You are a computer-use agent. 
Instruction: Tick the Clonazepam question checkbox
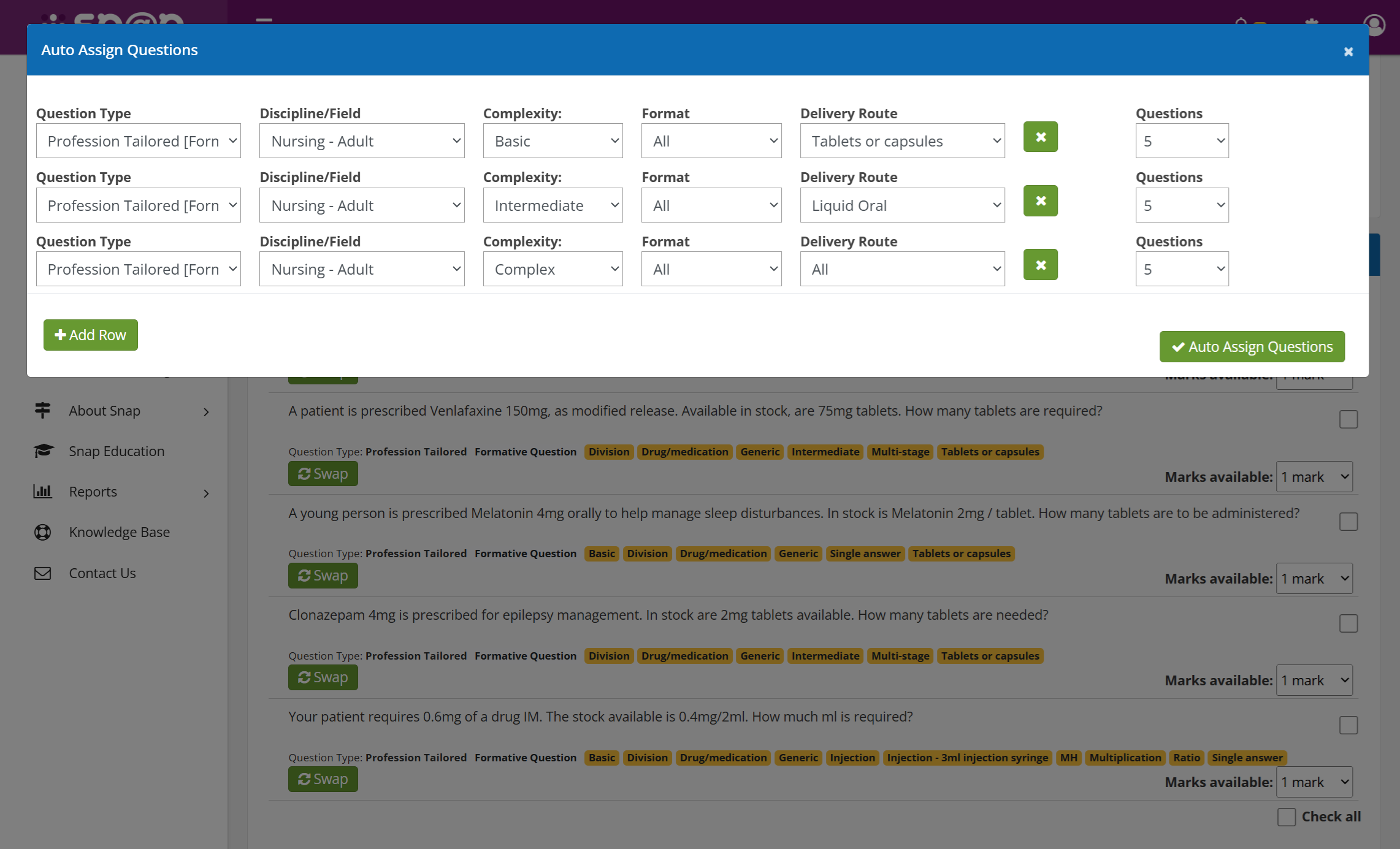[x=1348, y=623]
